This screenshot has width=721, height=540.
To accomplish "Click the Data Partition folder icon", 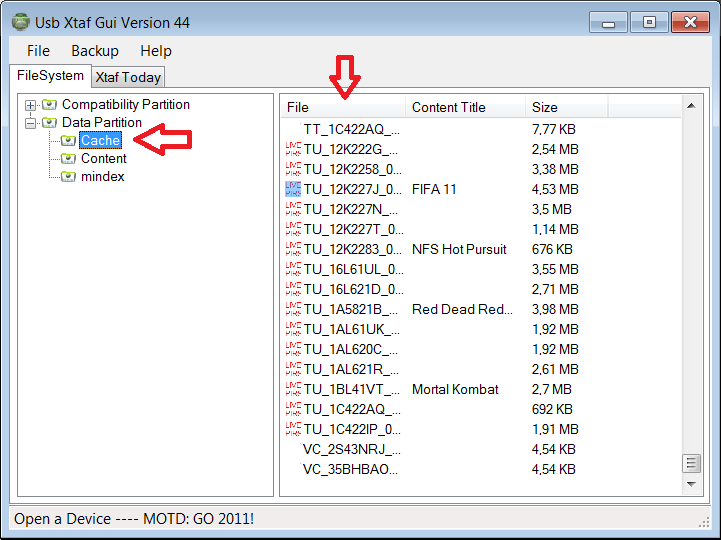I will [49, 123].
